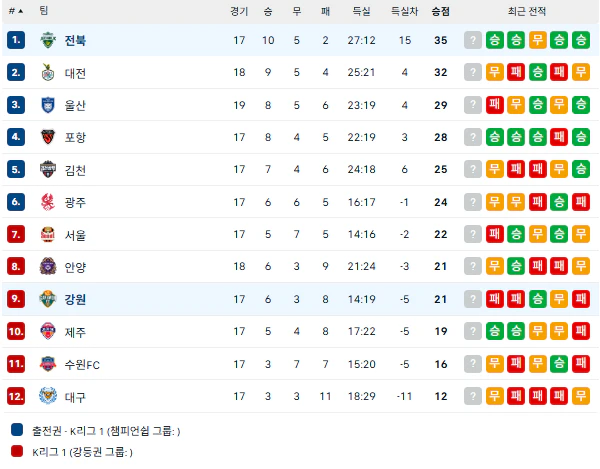Click the 서울 team crest icon
Image resolution: width=600 pixels, height=469 pixels.
pyautogui.click(x=48, y=234)
